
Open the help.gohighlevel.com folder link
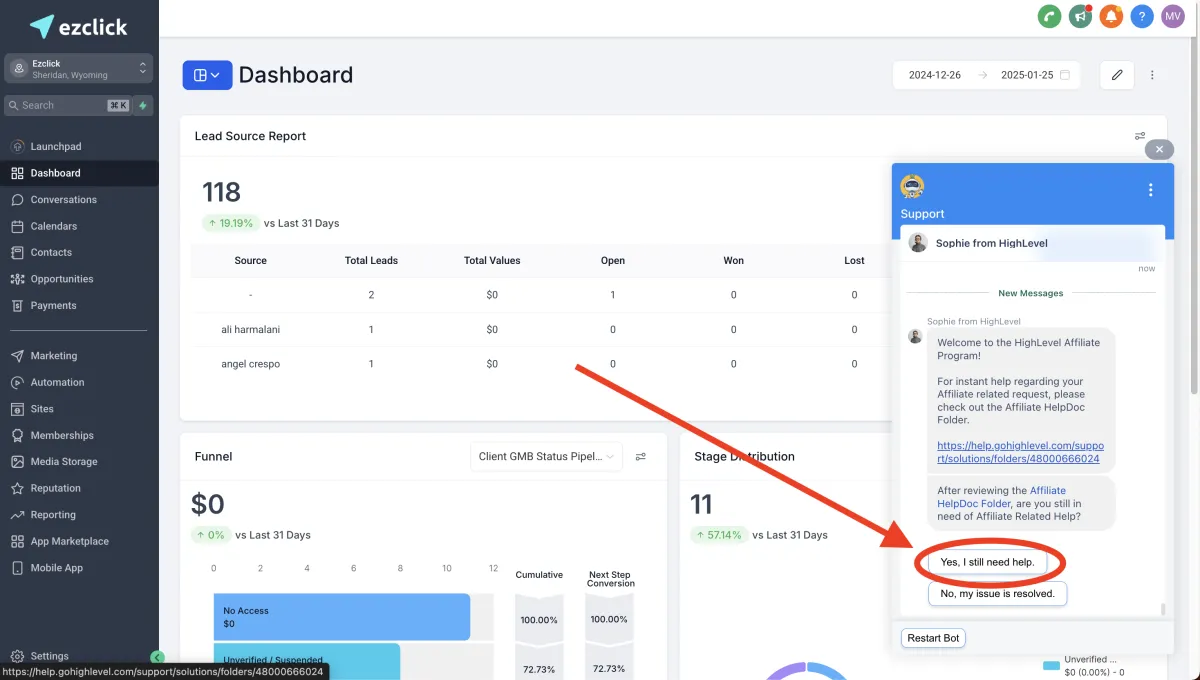(x=1020, y=452)
